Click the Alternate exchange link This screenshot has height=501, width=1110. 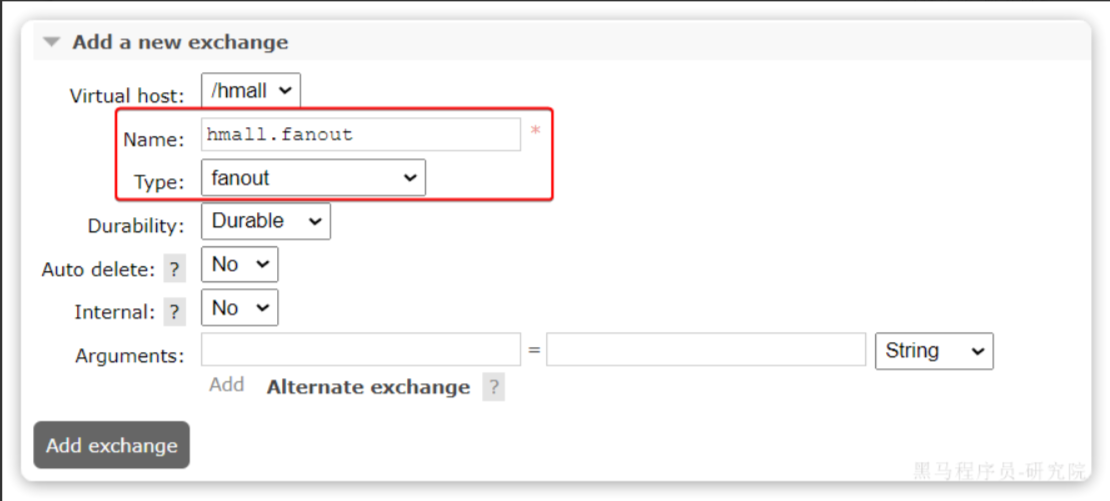tap(368, 388)
